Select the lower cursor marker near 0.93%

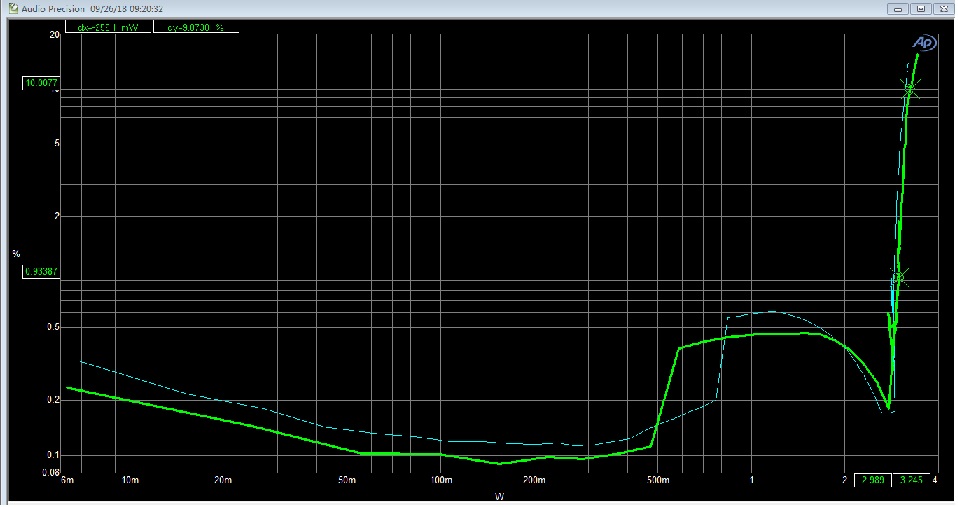pyautogui.click(x=900, y=276)
